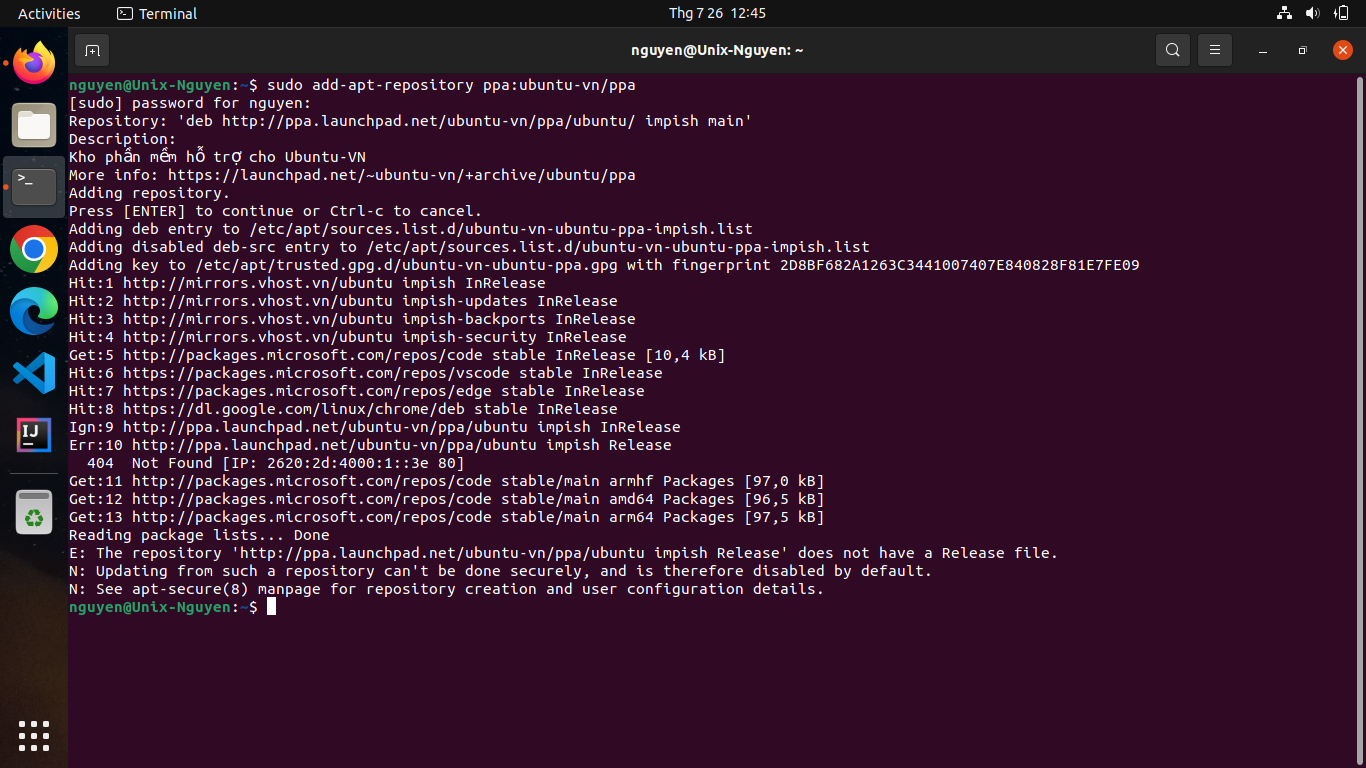Click the network status icon
This screenshot has width=1366, height=768.
pyautogui.click(x=1285, y=13)
